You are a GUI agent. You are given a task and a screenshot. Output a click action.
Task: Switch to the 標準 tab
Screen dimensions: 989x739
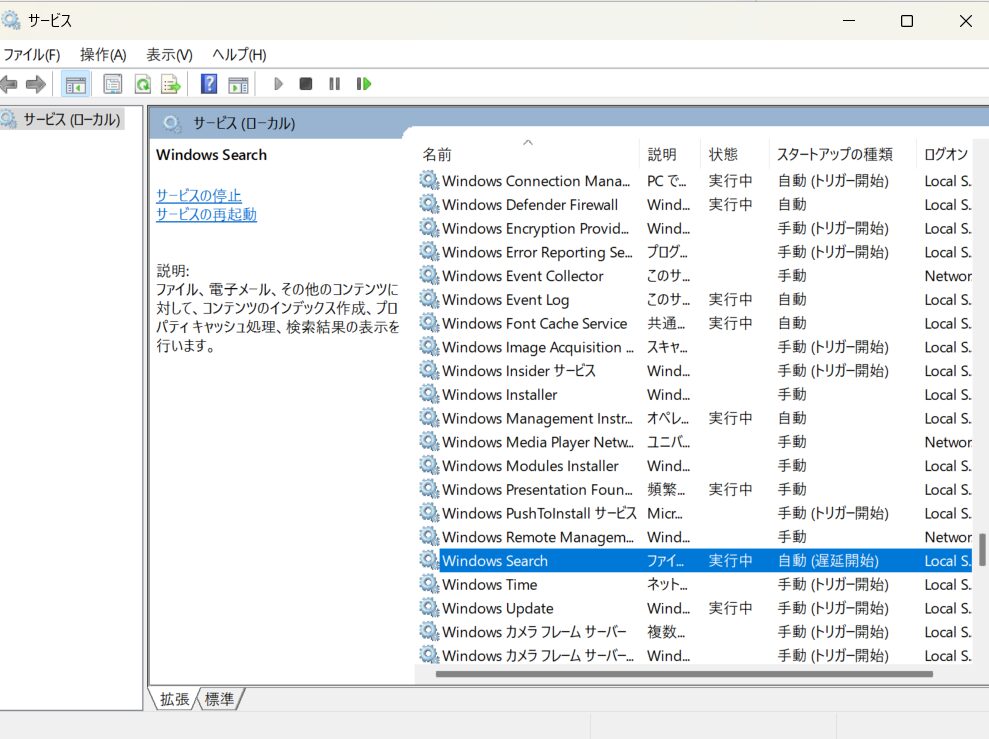[219, 699]
